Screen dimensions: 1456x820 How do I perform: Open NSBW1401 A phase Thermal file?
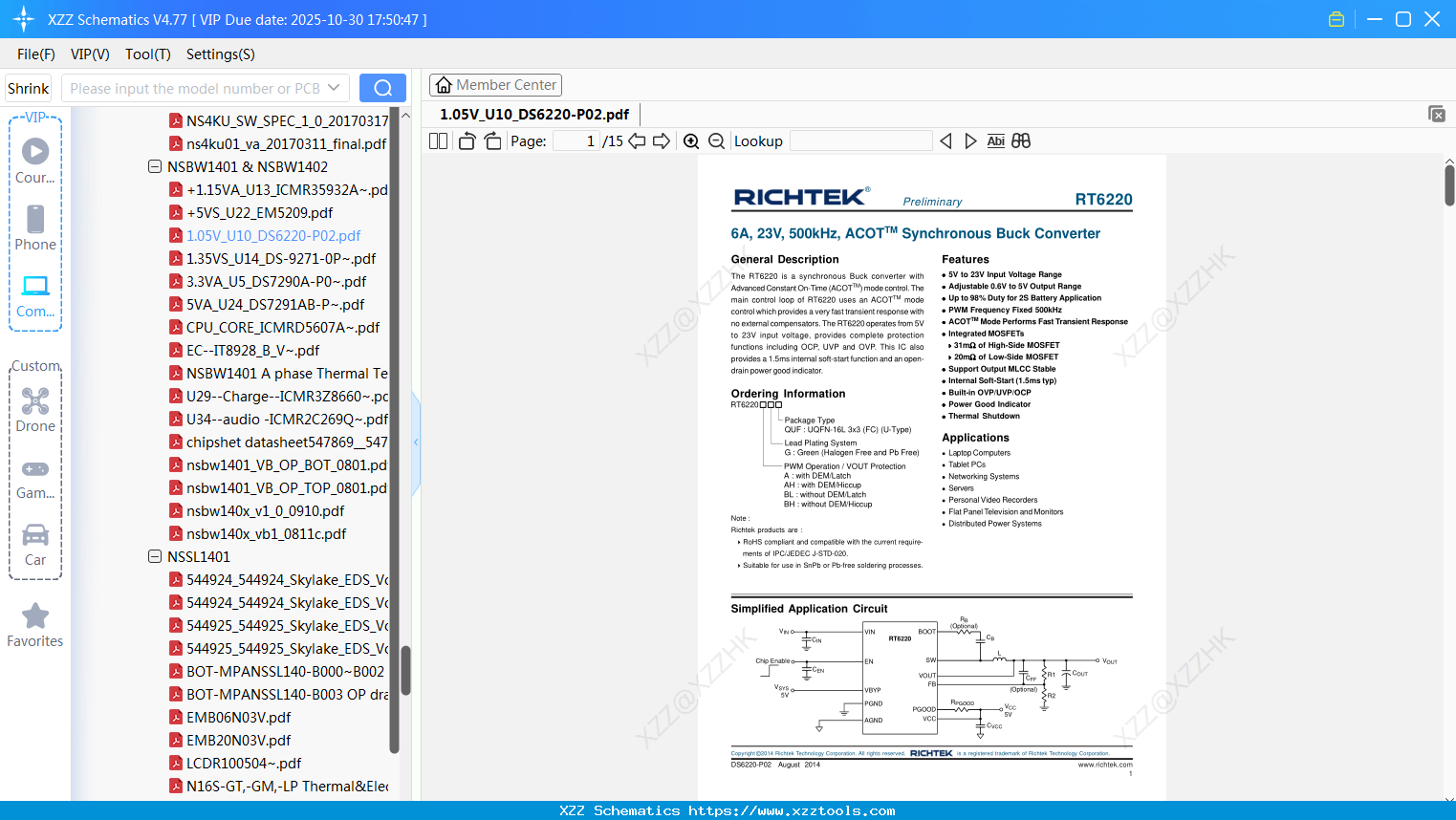pos(287,373)
